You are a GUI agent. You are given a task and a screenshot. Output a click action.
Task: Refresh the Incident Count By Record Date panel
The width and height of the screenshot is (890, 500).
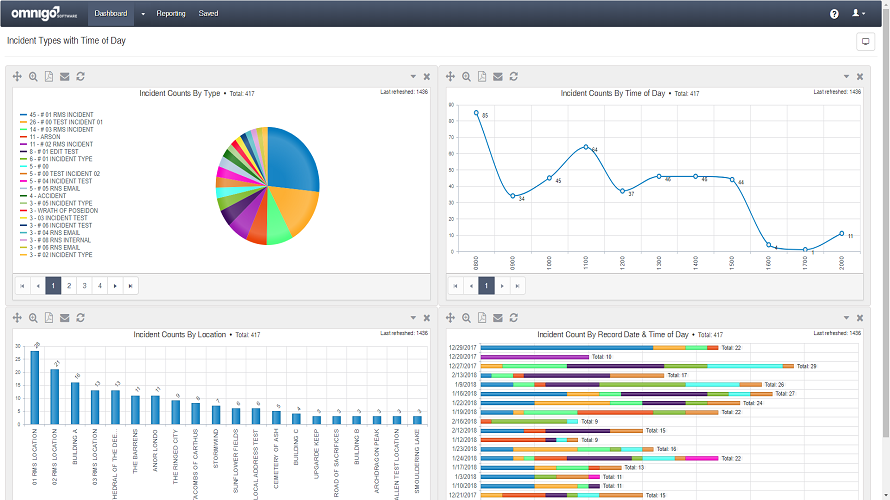point(513,318)
